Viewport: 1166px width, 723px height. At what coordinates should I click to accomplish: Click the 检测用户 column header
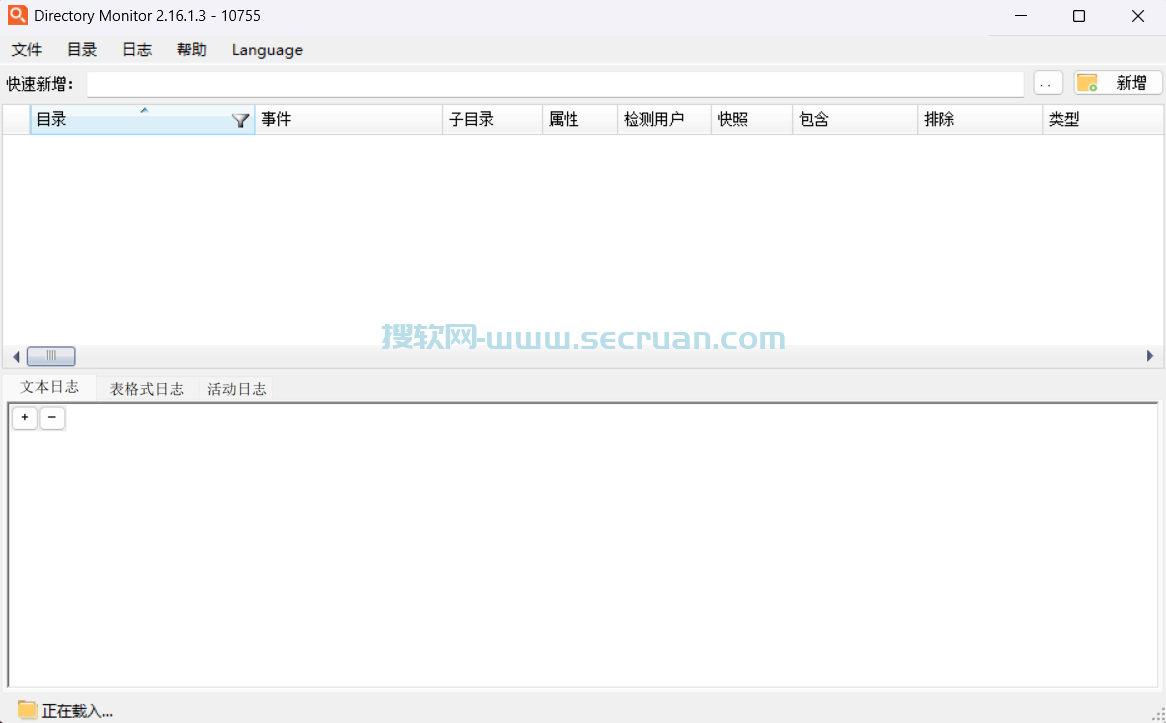click(x=664, y=119)
